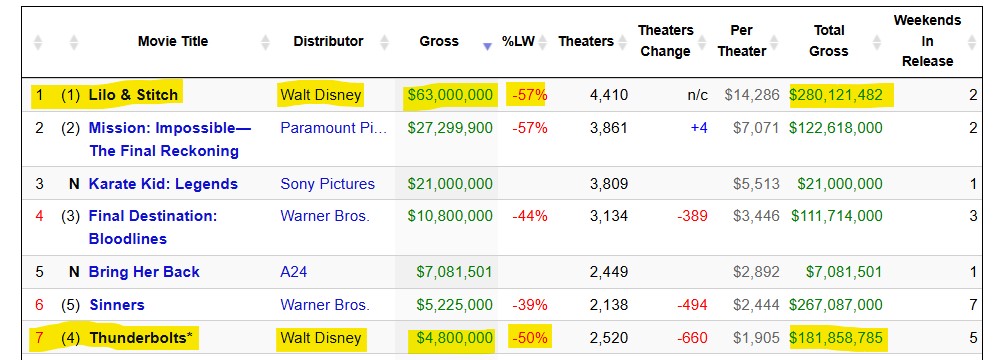Open the Sinners movie link

[x=117, y=305]
